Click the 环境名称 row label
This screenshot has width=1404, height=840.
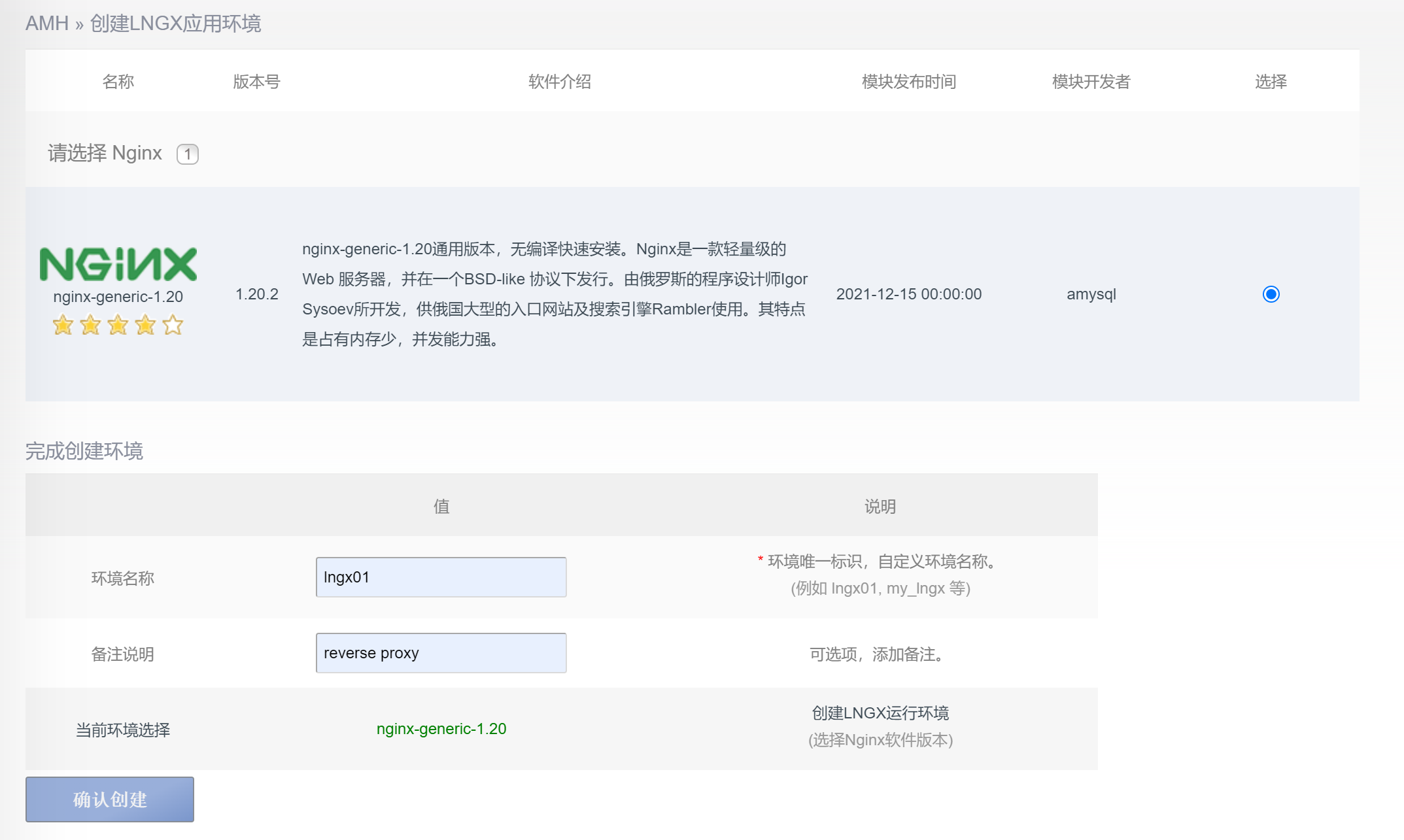pyautogui.click(x=123, y=579)
